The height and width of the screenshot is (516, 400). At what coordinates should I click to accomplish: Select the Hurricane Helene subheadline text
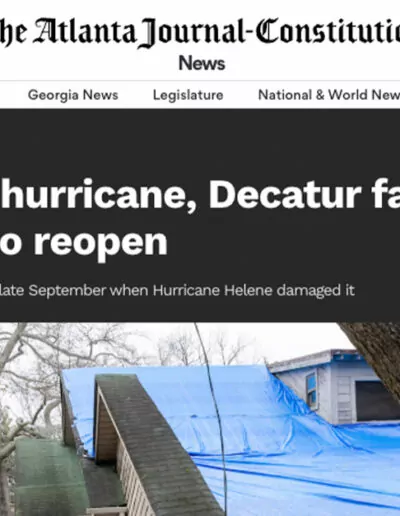click(x=177, y=291)
